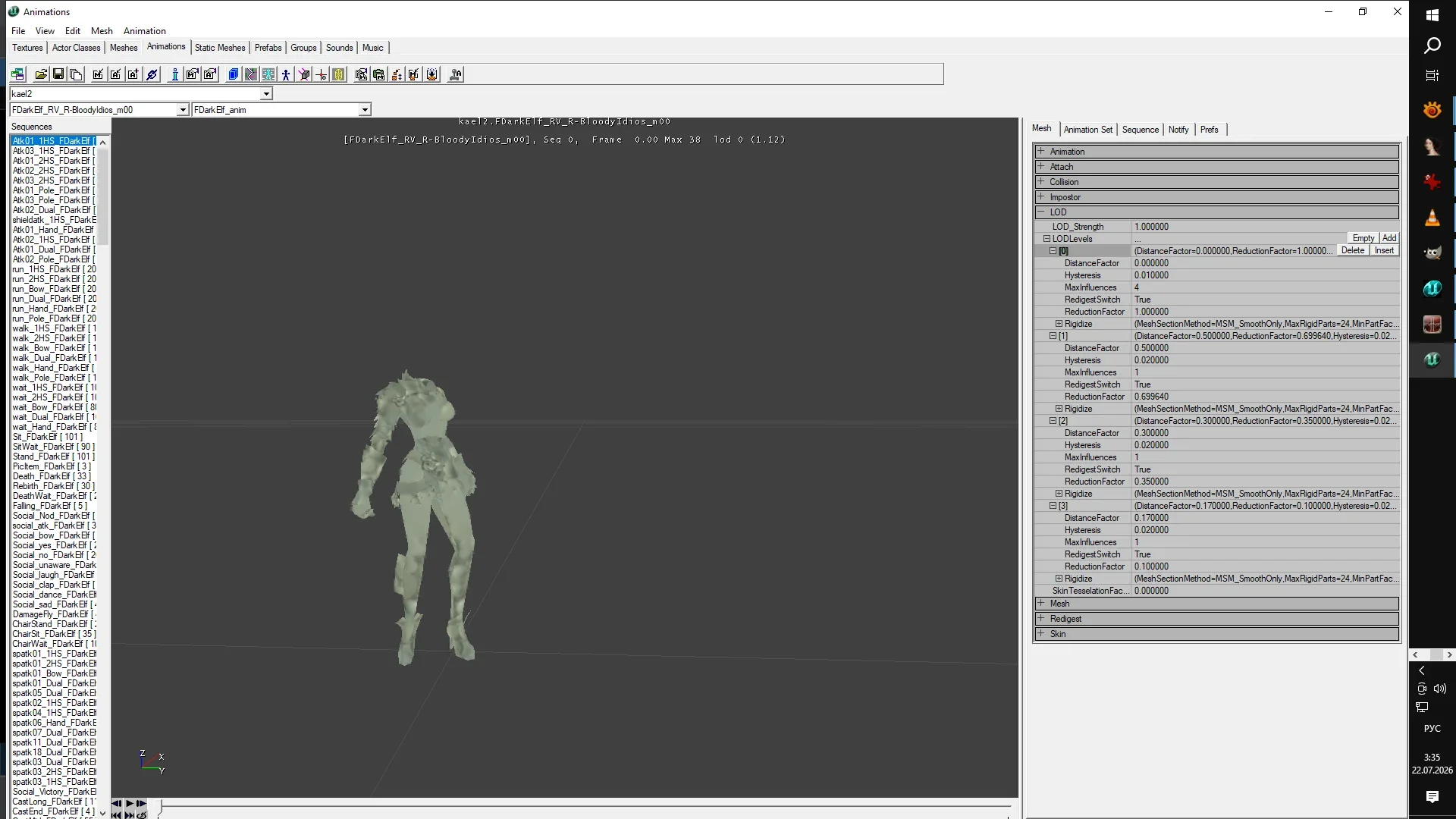
Task: Click the dock/undock browser icon
Action: 17,74
